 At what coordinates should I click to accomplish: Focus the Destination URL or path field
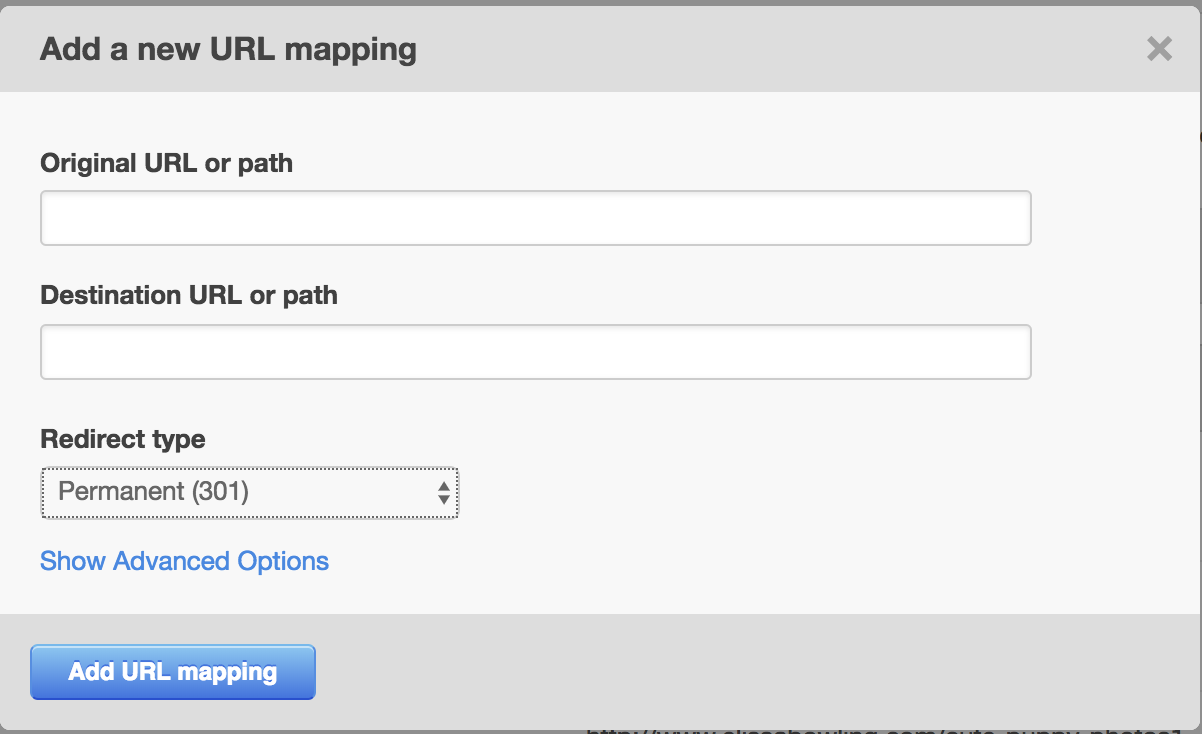[x=536, y=352]
